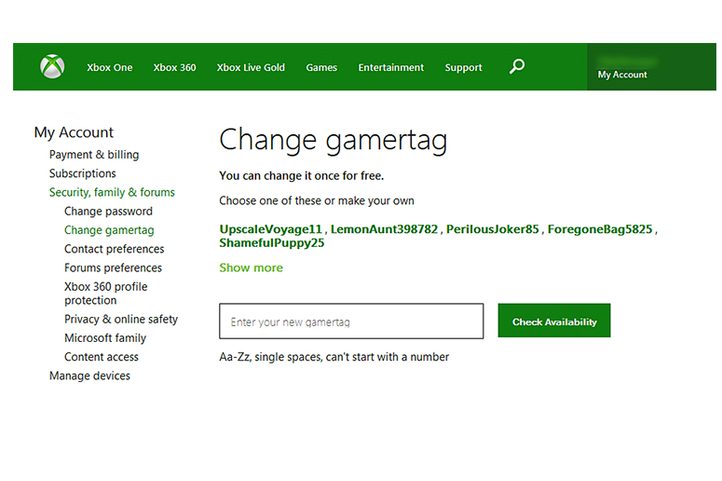Open the Xbox One menu

pos(110,67)
